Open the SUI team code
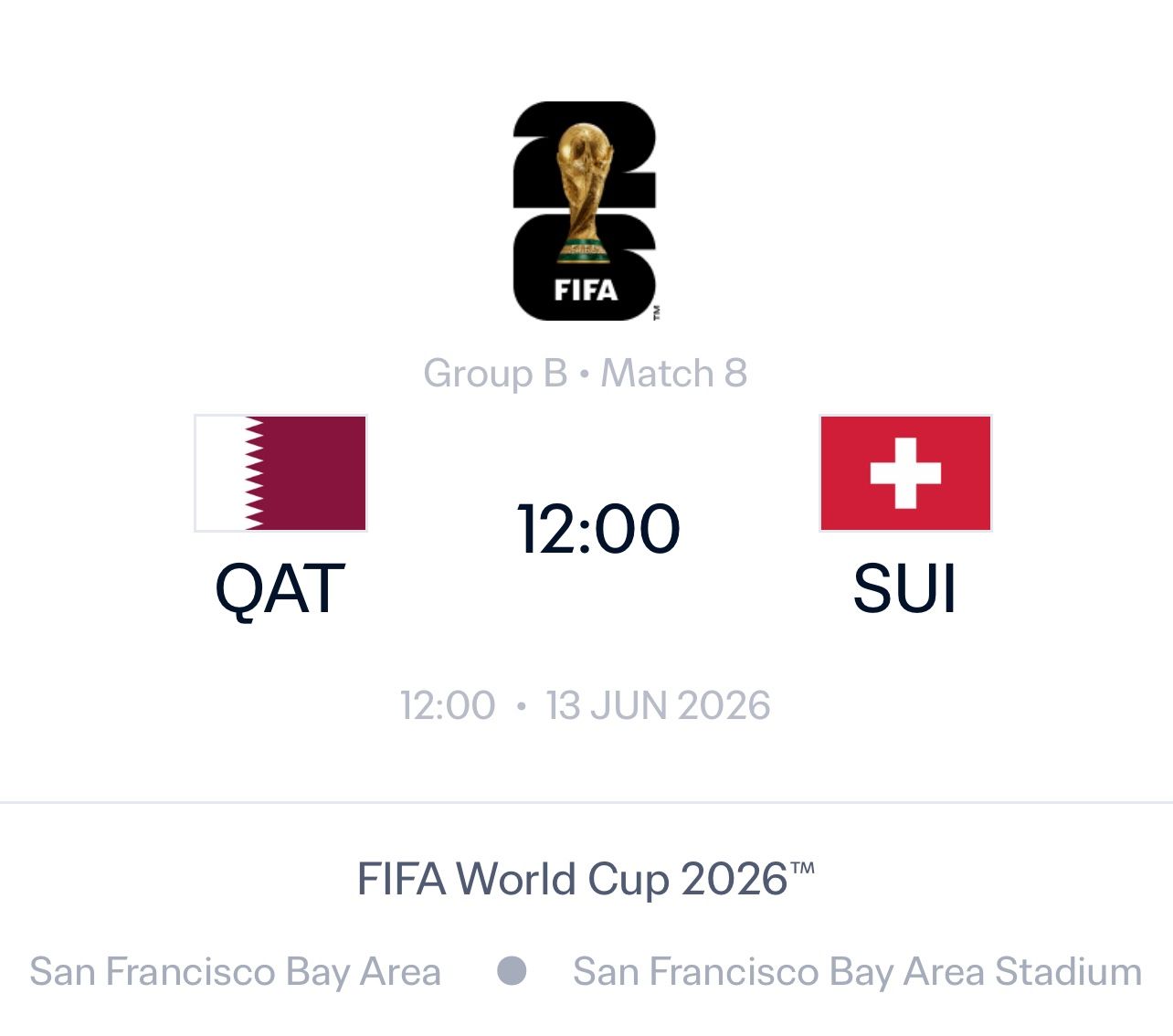The height and width of the screenshot is (1036, 1173). [x=904, y=589]
